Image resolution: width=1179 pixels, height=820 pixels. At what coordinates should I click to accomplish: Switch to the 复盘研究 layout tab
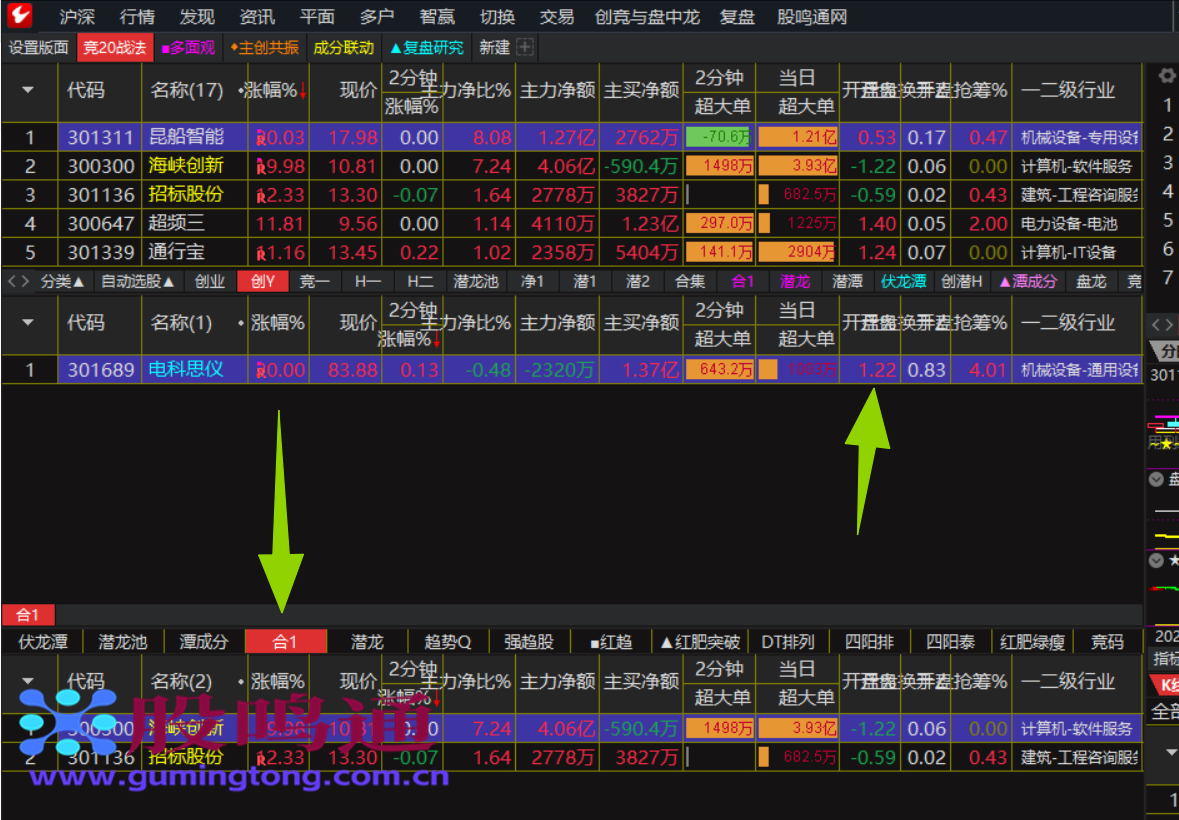427,47
